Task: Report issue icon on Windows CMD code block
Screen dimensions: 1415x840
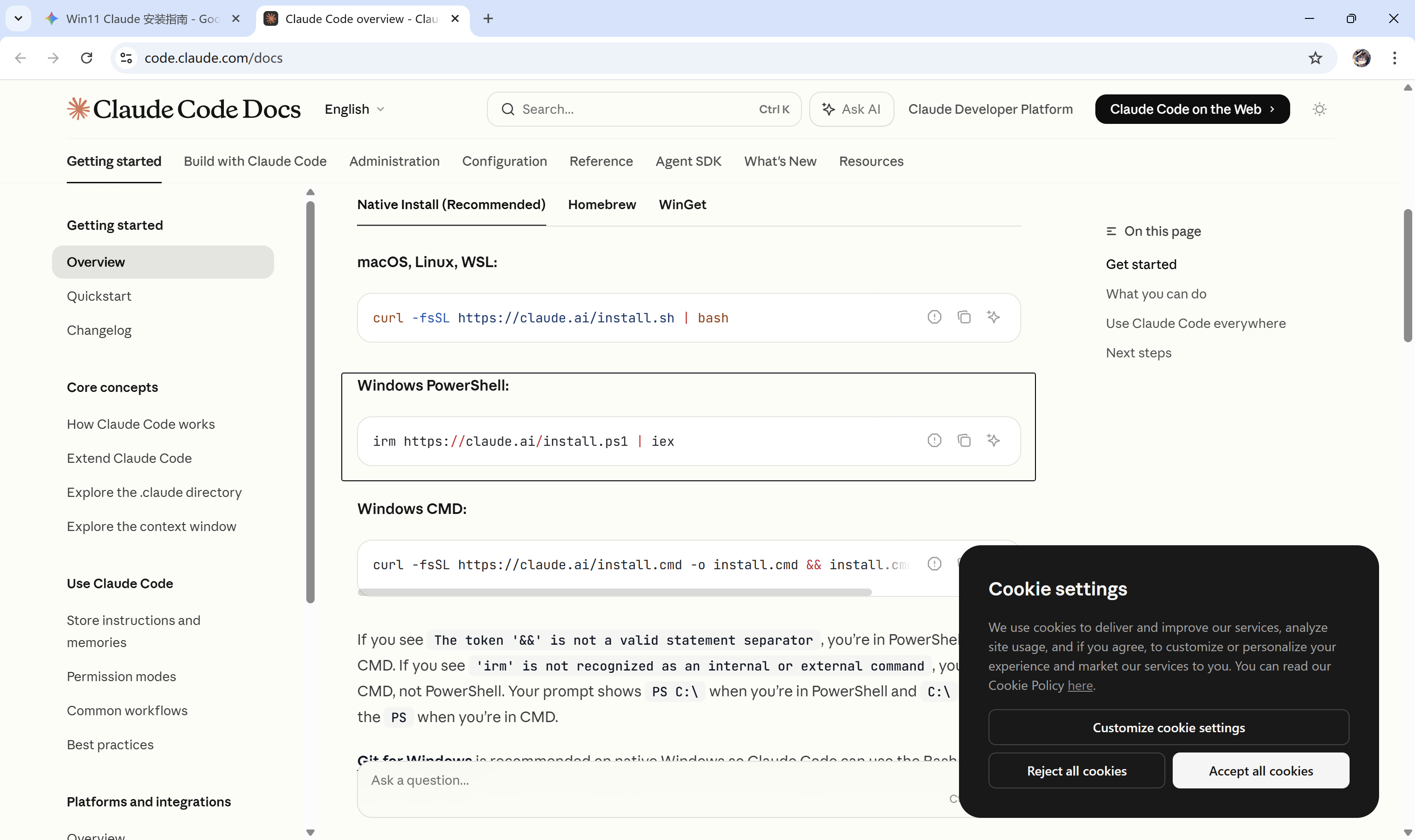Action: [934, 564]
